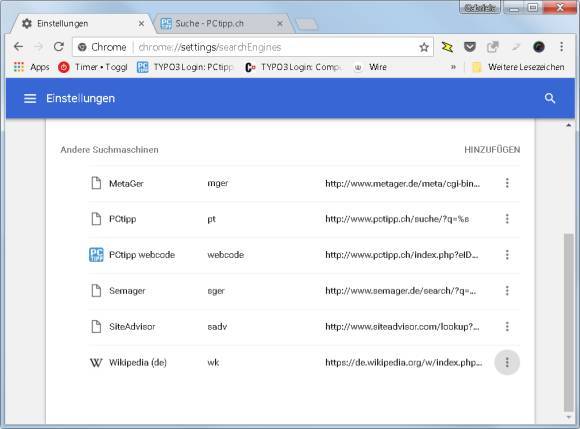Image resolution: width=580 pixels, height=429 pixels.
Task: Show hidden bookmarks via double chevron
Action: click(453, 67)
